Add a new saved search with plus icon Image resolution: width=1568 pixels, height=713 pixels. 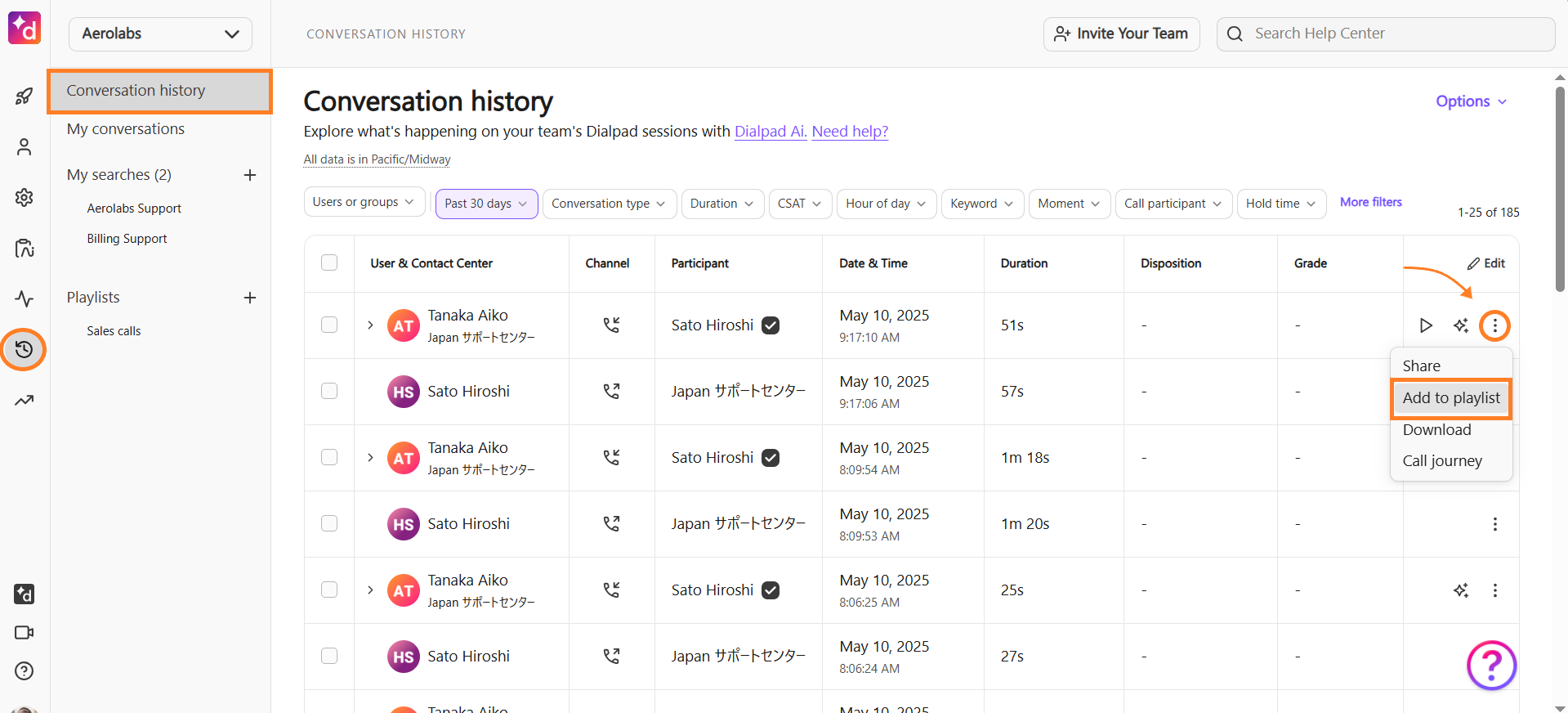point(250,175)
